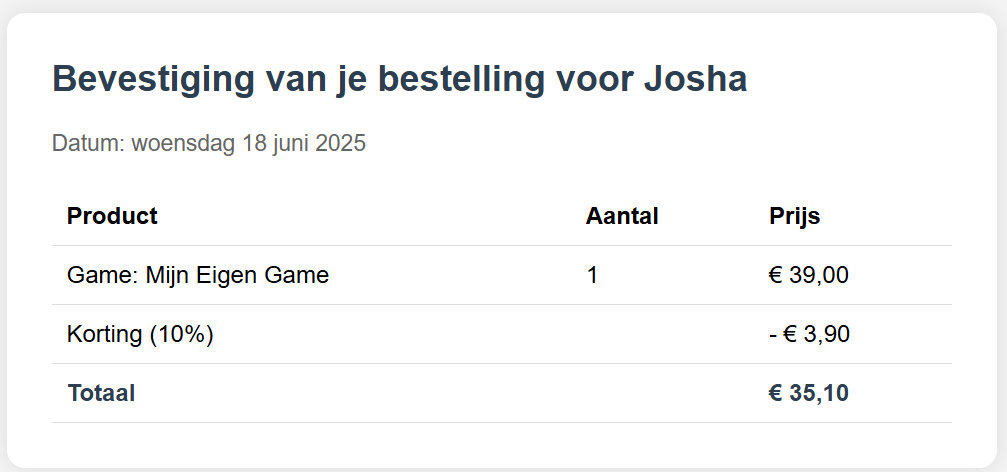1007x472 pixels.
Task: Click the name 'Josha' in the heading
Action: click(696, 80)
